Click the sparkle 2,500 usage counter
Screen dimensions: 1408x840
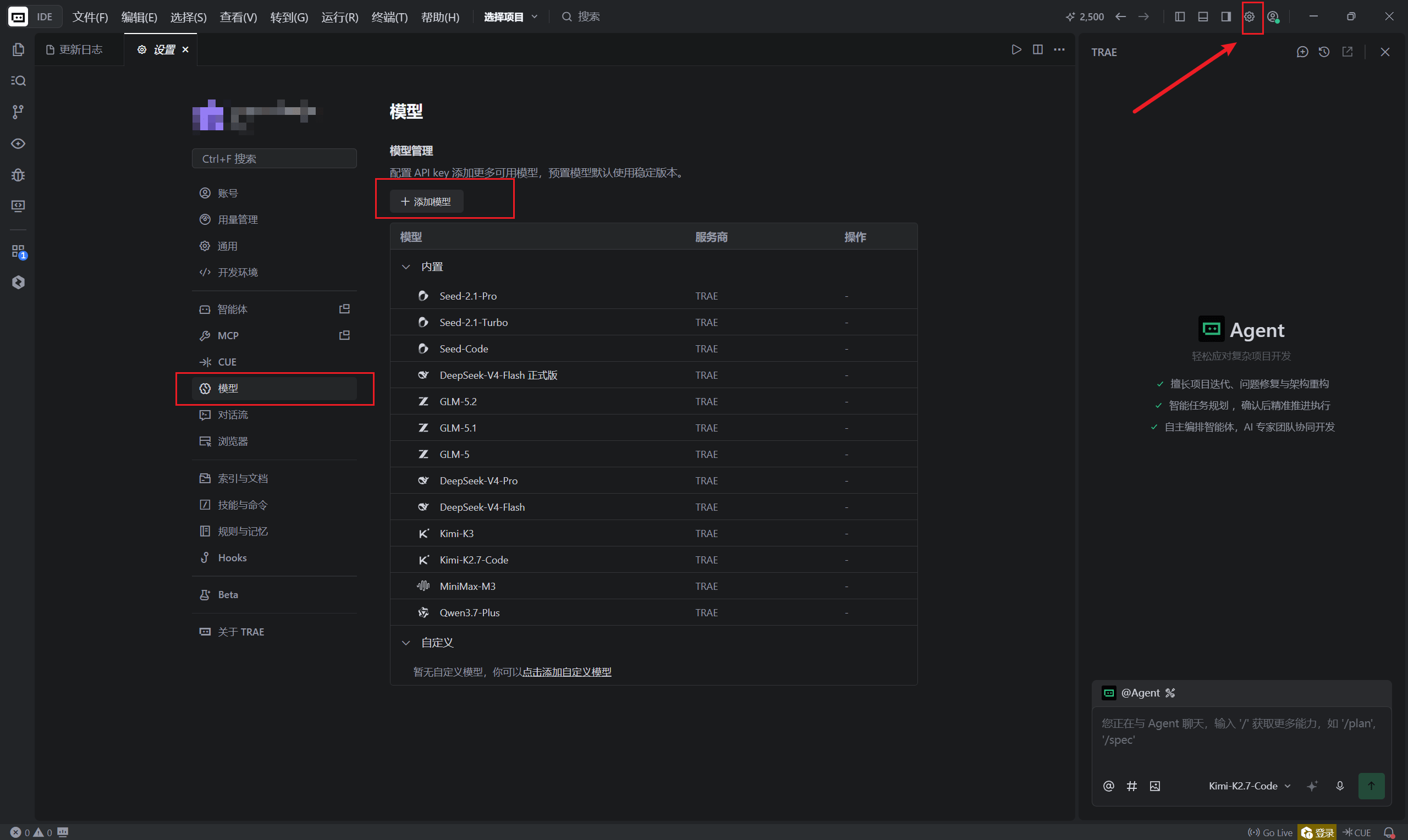point(1085,17)
